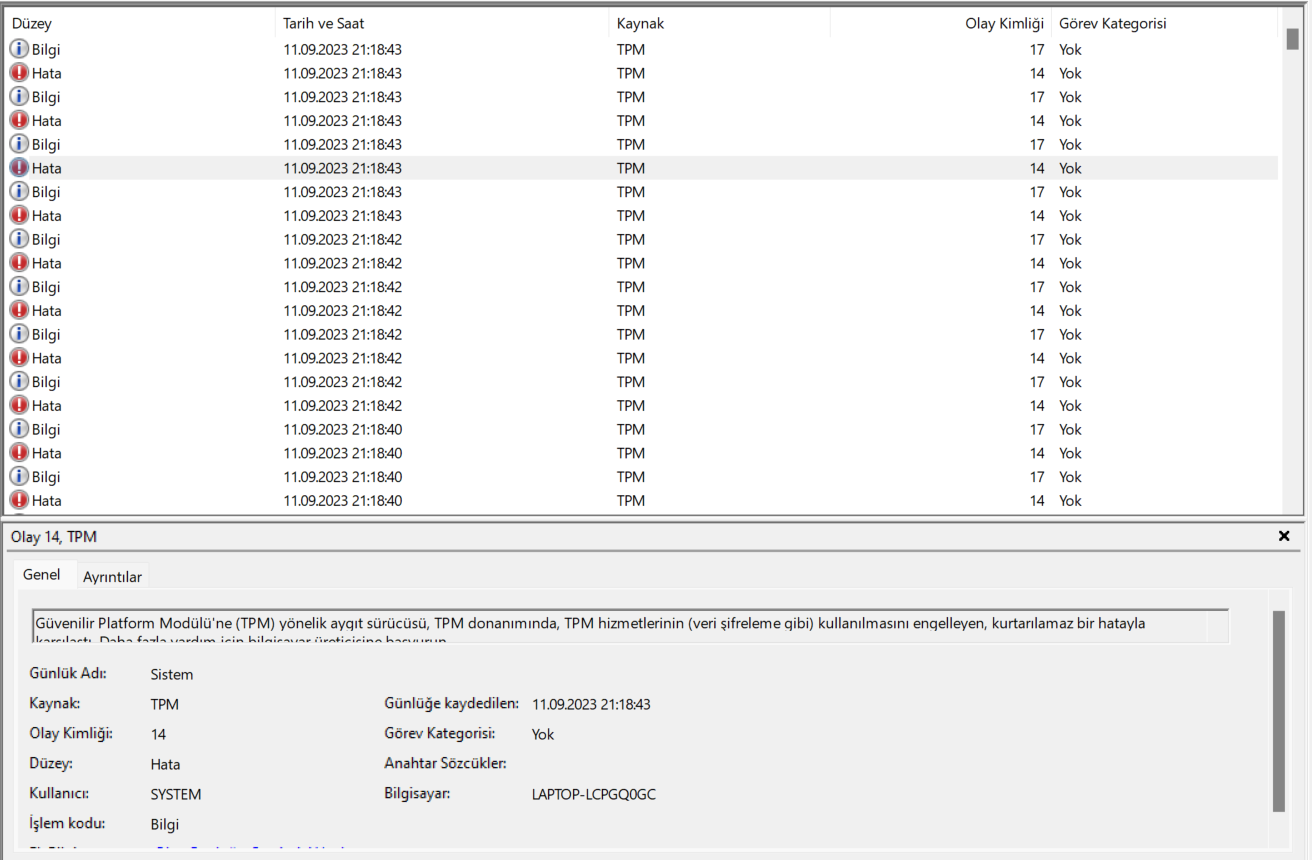Close the Olay 14, TPM details pane
1312x860 pixels.
point(1284,537)
